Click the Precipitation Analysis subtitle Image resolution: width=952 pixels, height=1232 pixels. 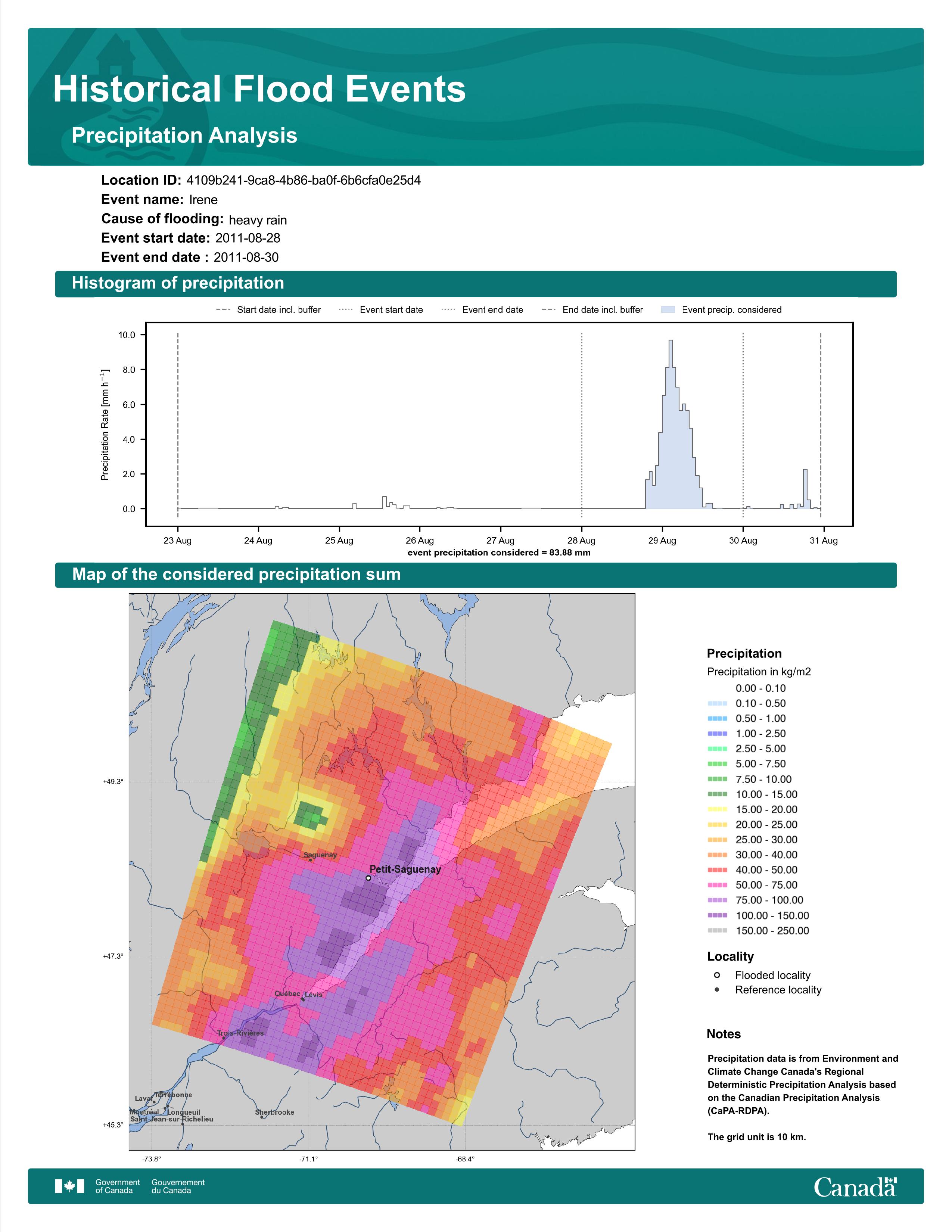(184, 136)
